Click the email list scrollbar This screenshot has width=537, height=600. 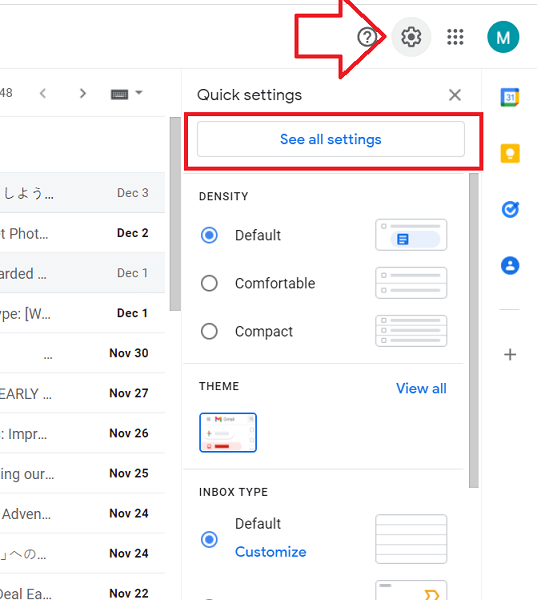[175, 214]
